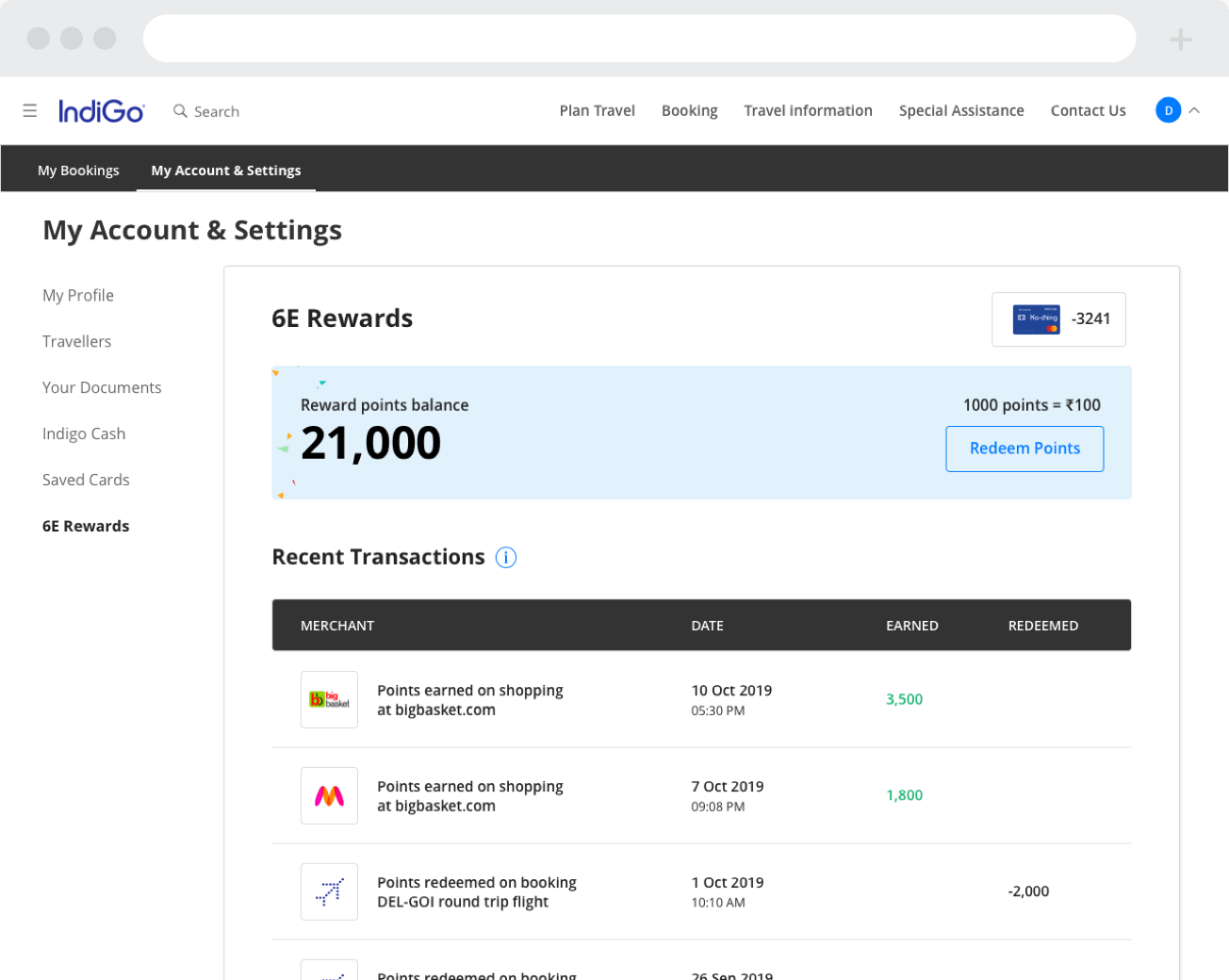This screenshot has width=1229, height=980.
Task: Go to Indigo Cash in sidebar
Action: (x=84, y=433)
